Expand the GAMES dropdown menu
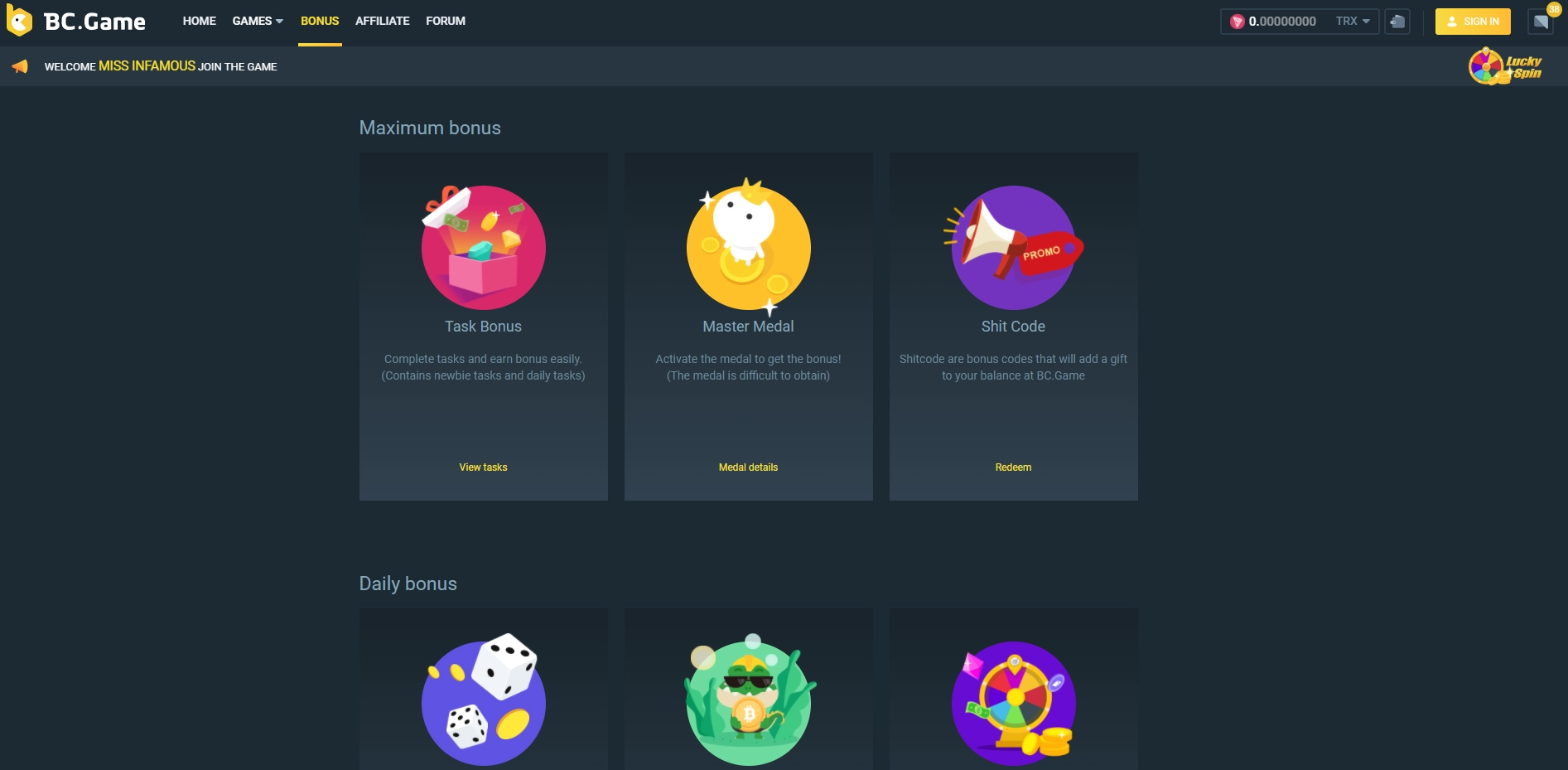This screenshot has width=1568, height=770. tap(258, 21)
